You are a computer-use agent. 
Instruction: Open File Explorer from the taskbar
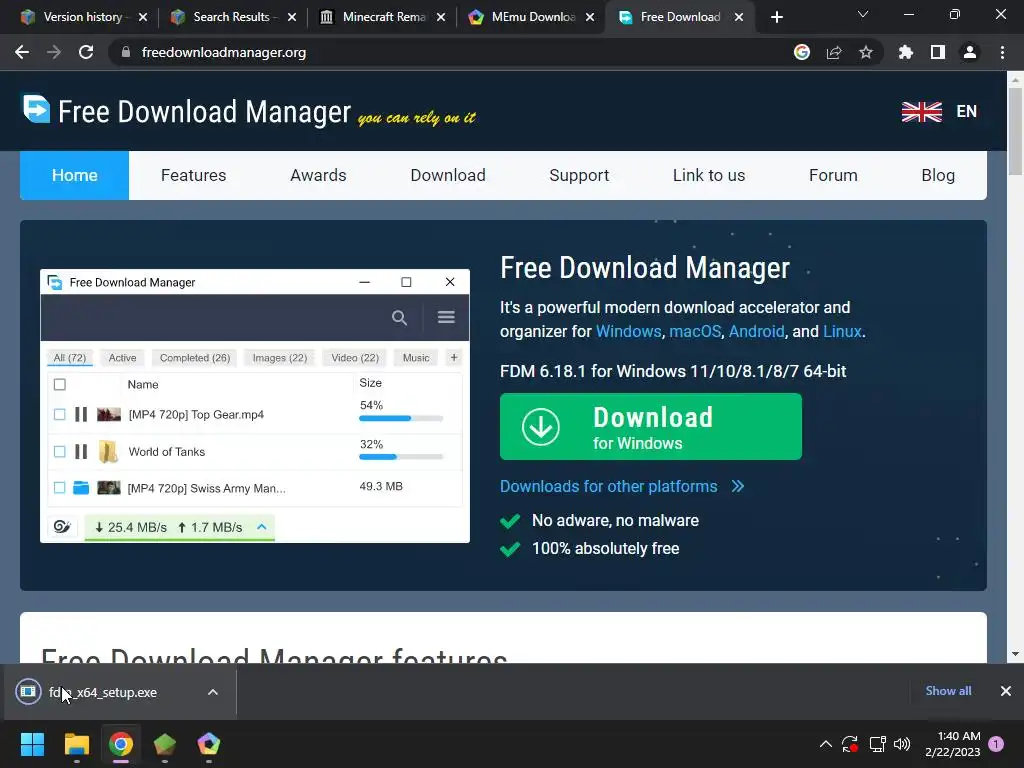point(76,744)
